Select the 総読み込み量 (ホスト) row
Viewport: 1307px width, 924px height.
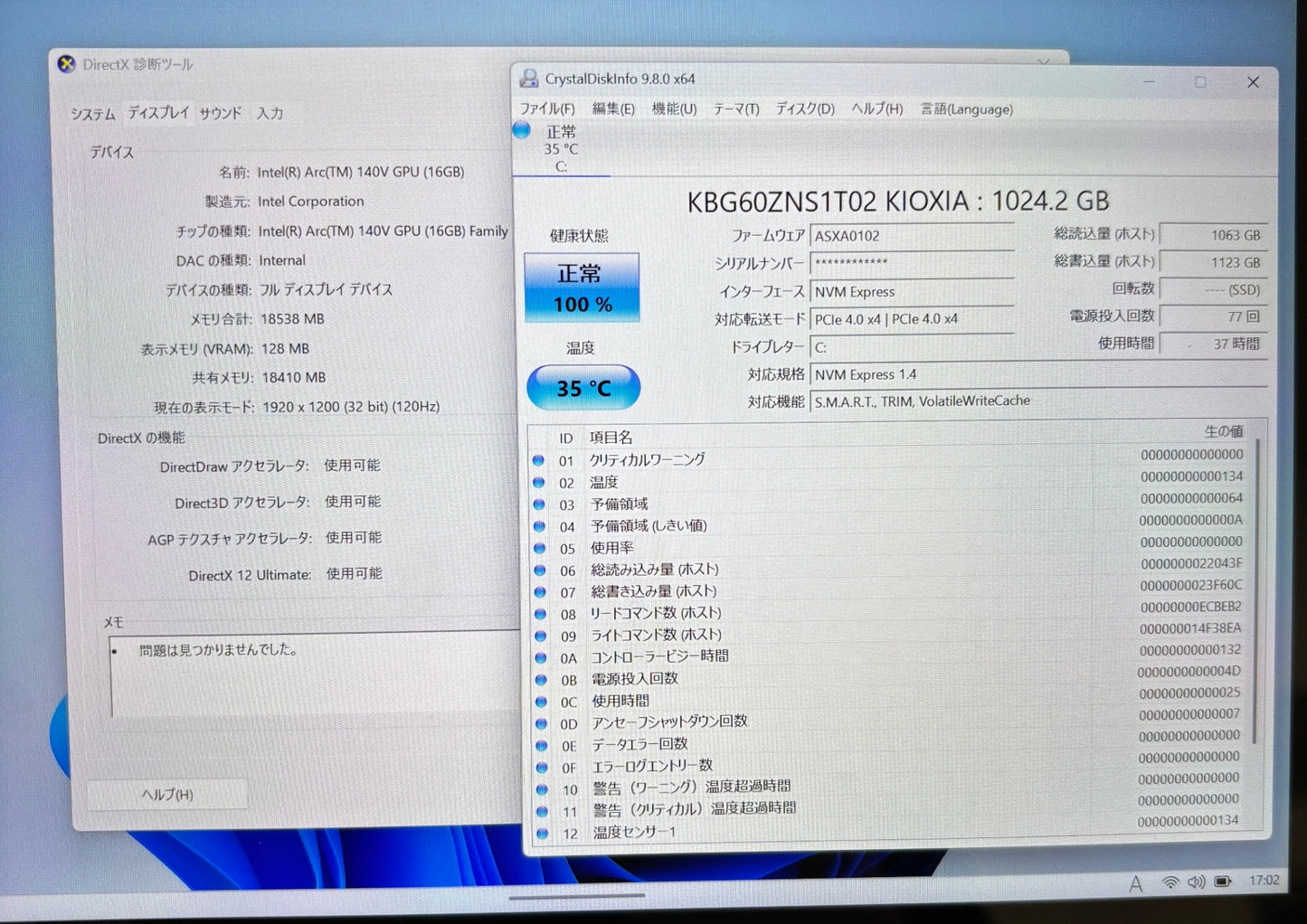[890, 569]
